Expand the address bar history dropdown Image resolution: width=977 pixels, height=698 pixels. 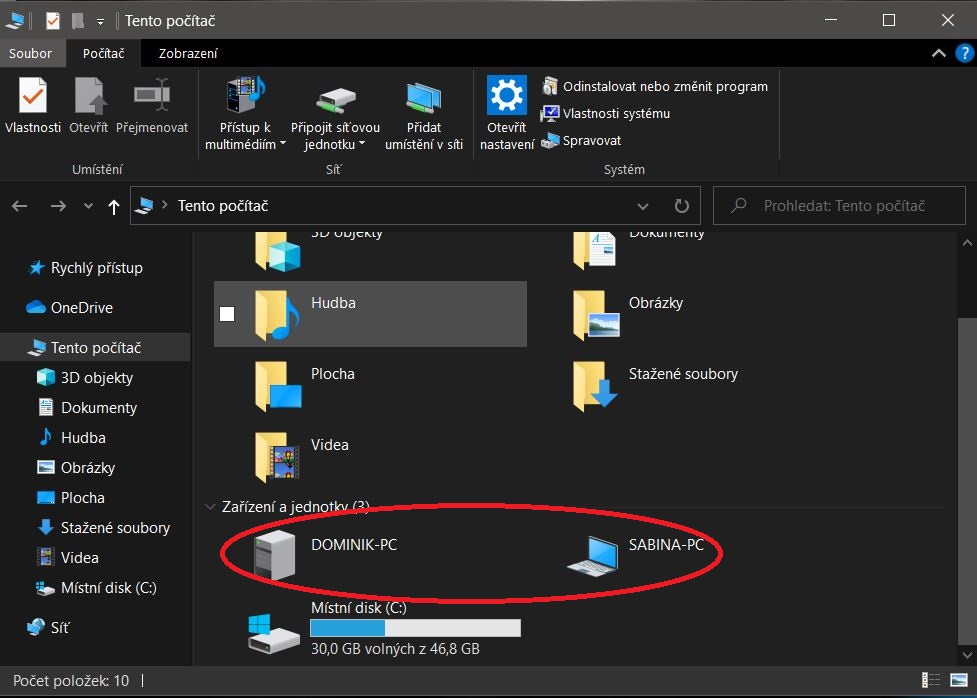click(x=642, y=206)
